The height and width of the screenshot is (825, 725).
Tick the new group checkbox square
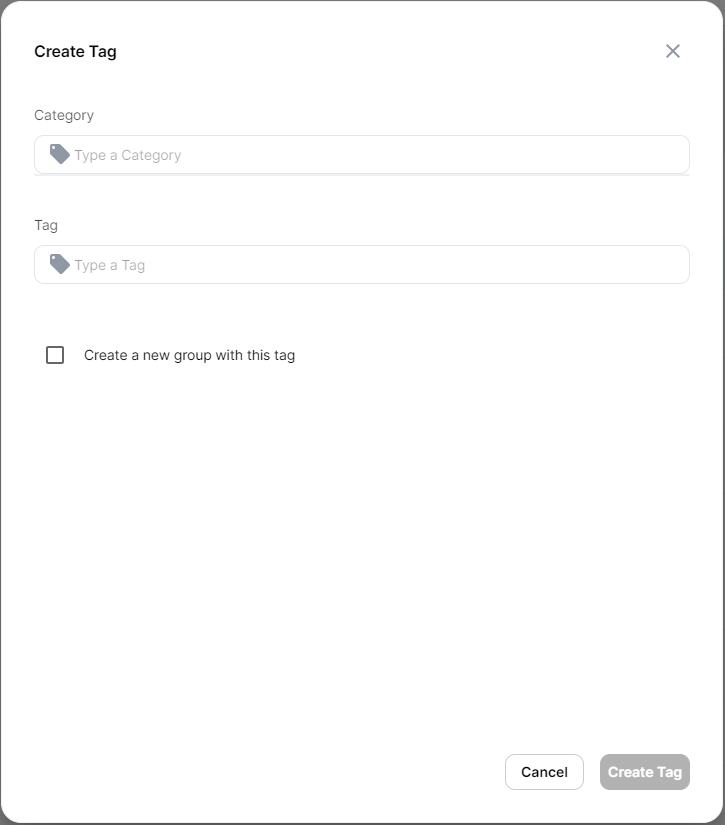click(x=55, y=355)
